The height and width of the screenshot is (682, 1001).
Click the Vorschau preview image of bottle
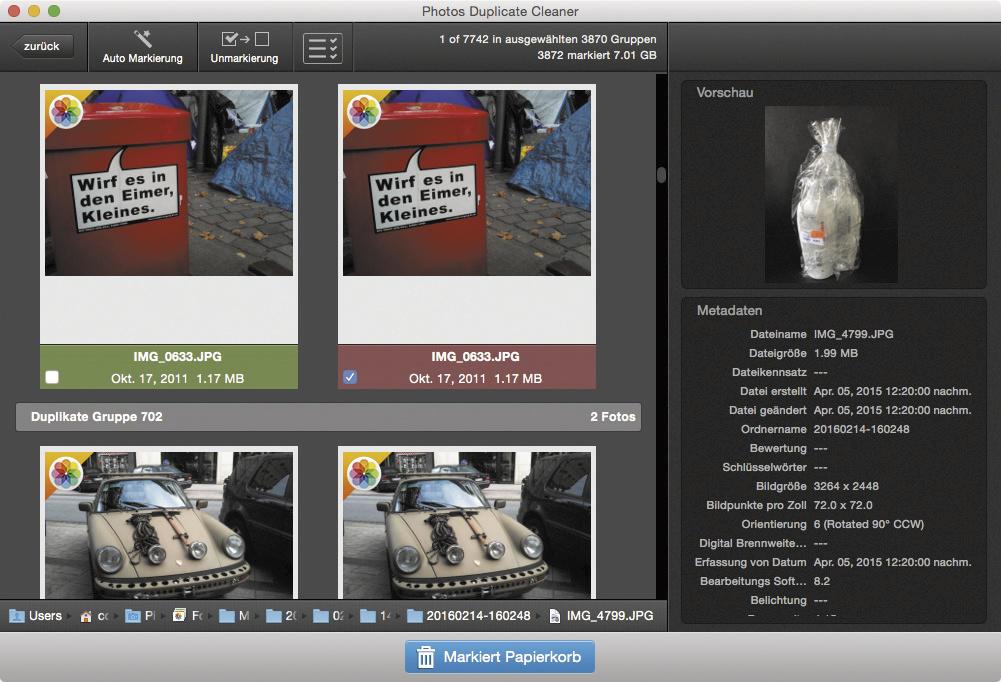(x=831, y=194)
